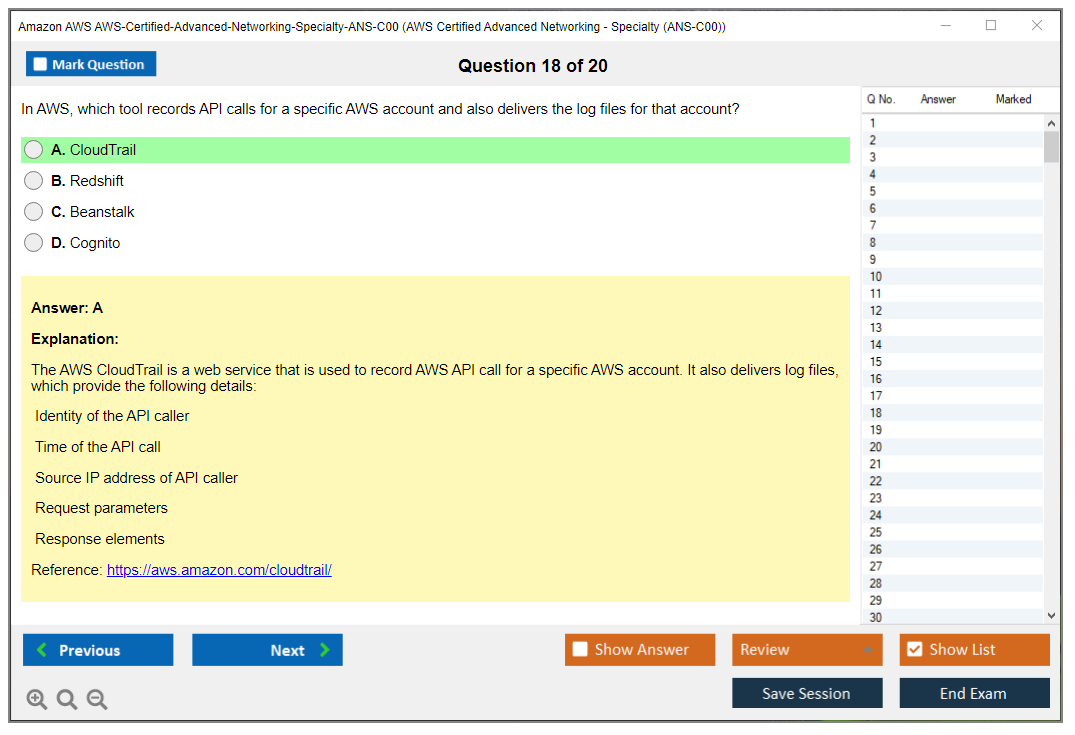
Task: Pick option D. Cognito
Action: pos(34,243)
